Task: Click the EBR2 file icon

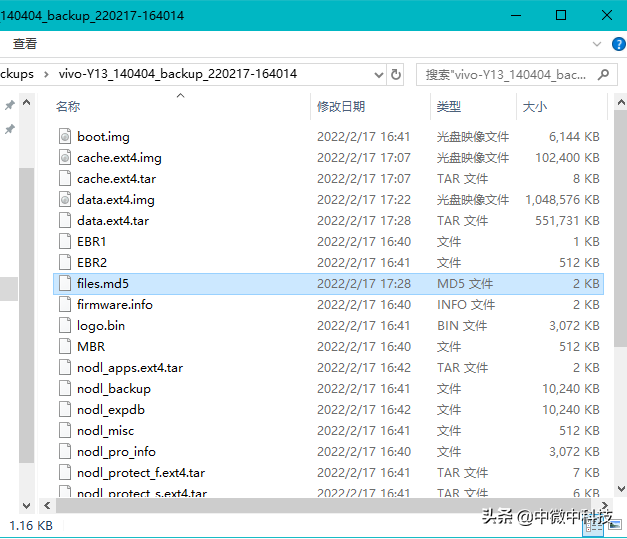Action: pyautogui.click(x=65, y=262)
